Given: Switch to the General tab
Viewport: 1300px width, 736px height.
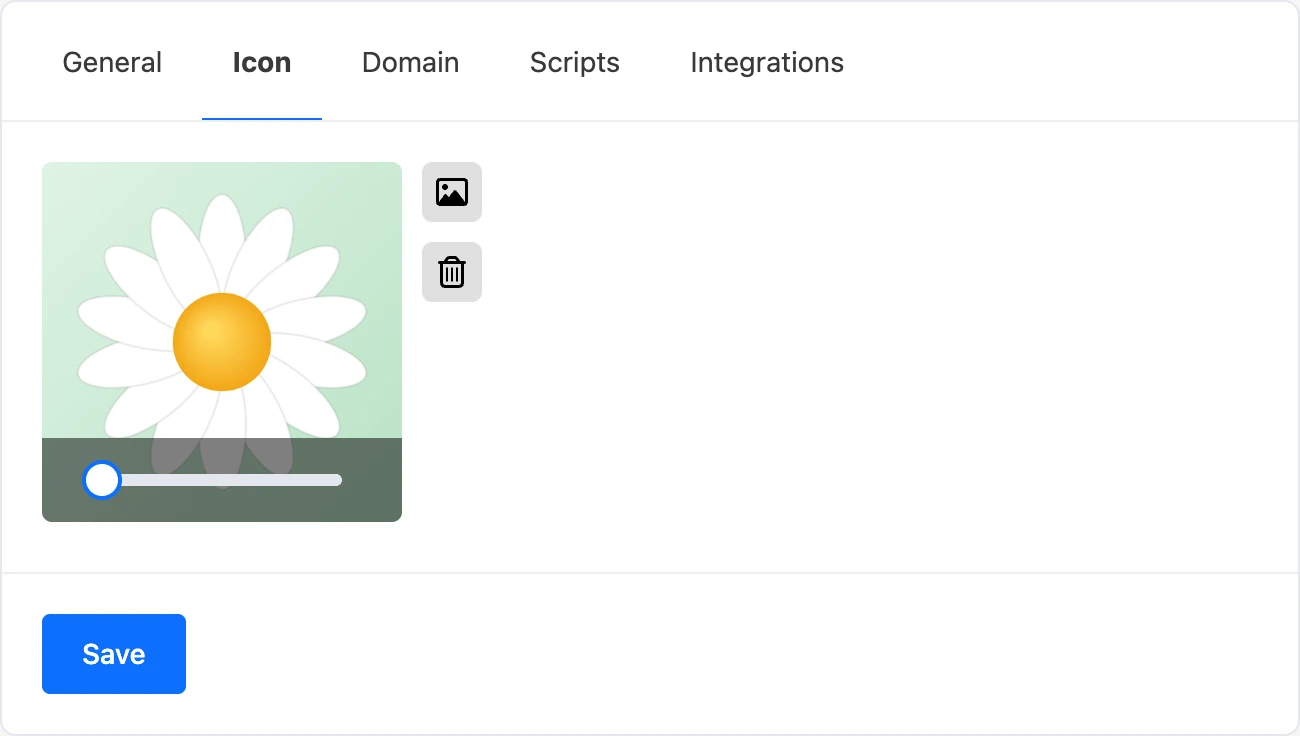Looking at the screenshot, I should [x=112, y=62].
